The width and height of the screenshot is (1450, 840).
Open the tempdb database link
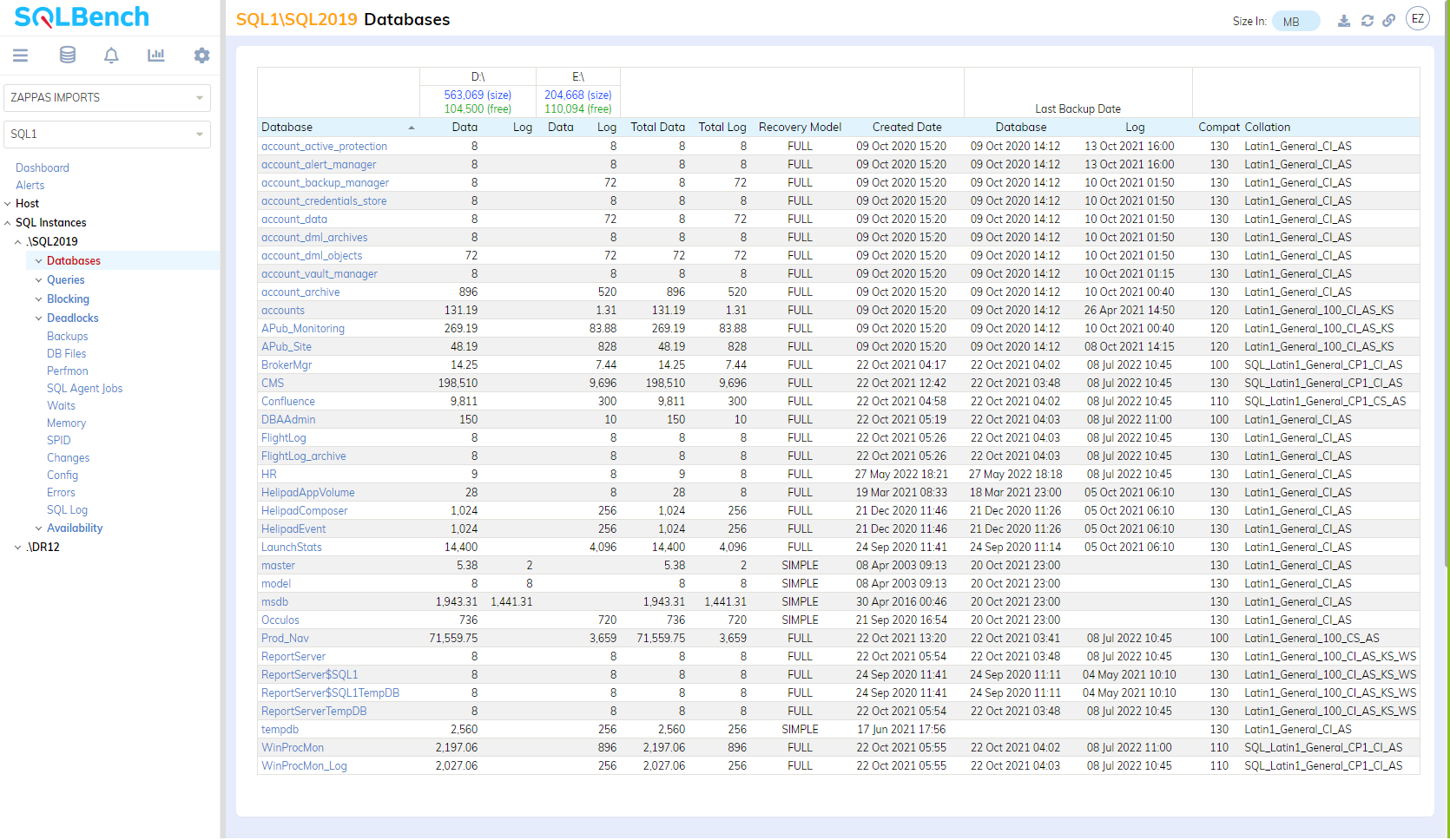point(280,729)
